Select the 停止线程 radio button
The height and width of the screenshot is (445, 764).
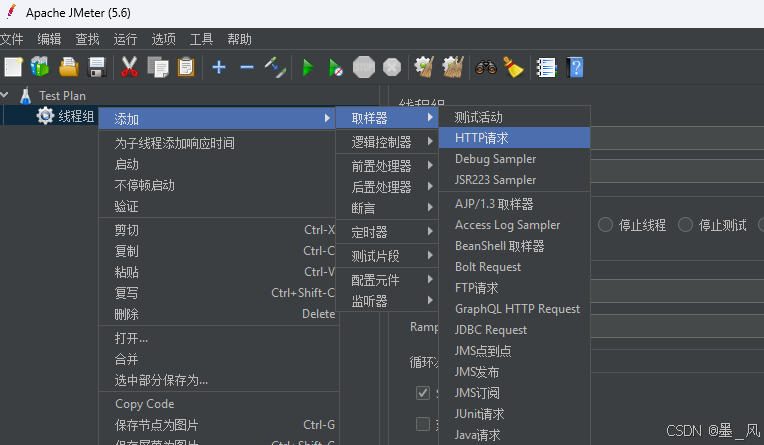(605, 225)
